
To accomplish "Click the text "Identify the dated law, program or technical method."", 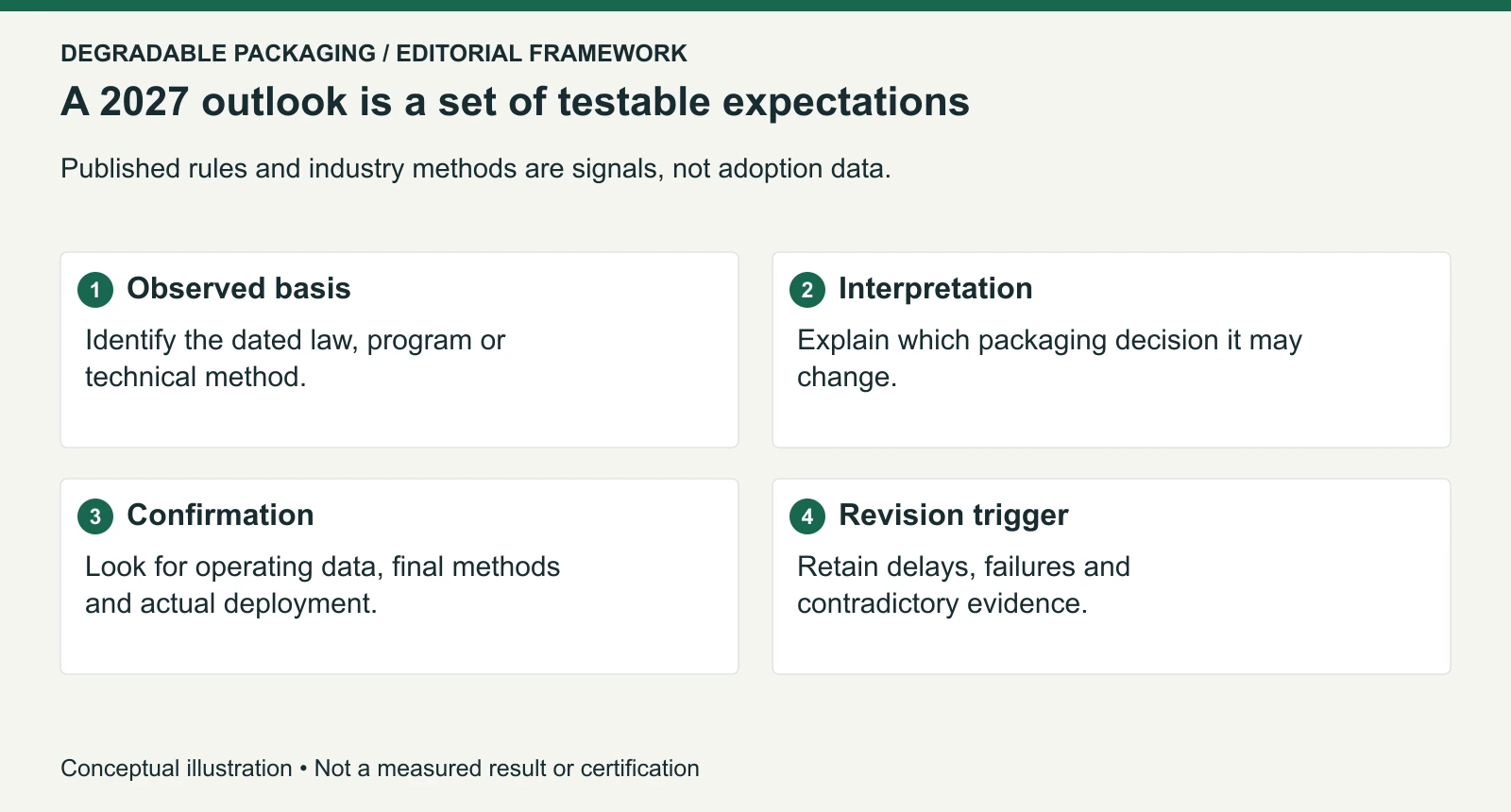I will 296,358.
